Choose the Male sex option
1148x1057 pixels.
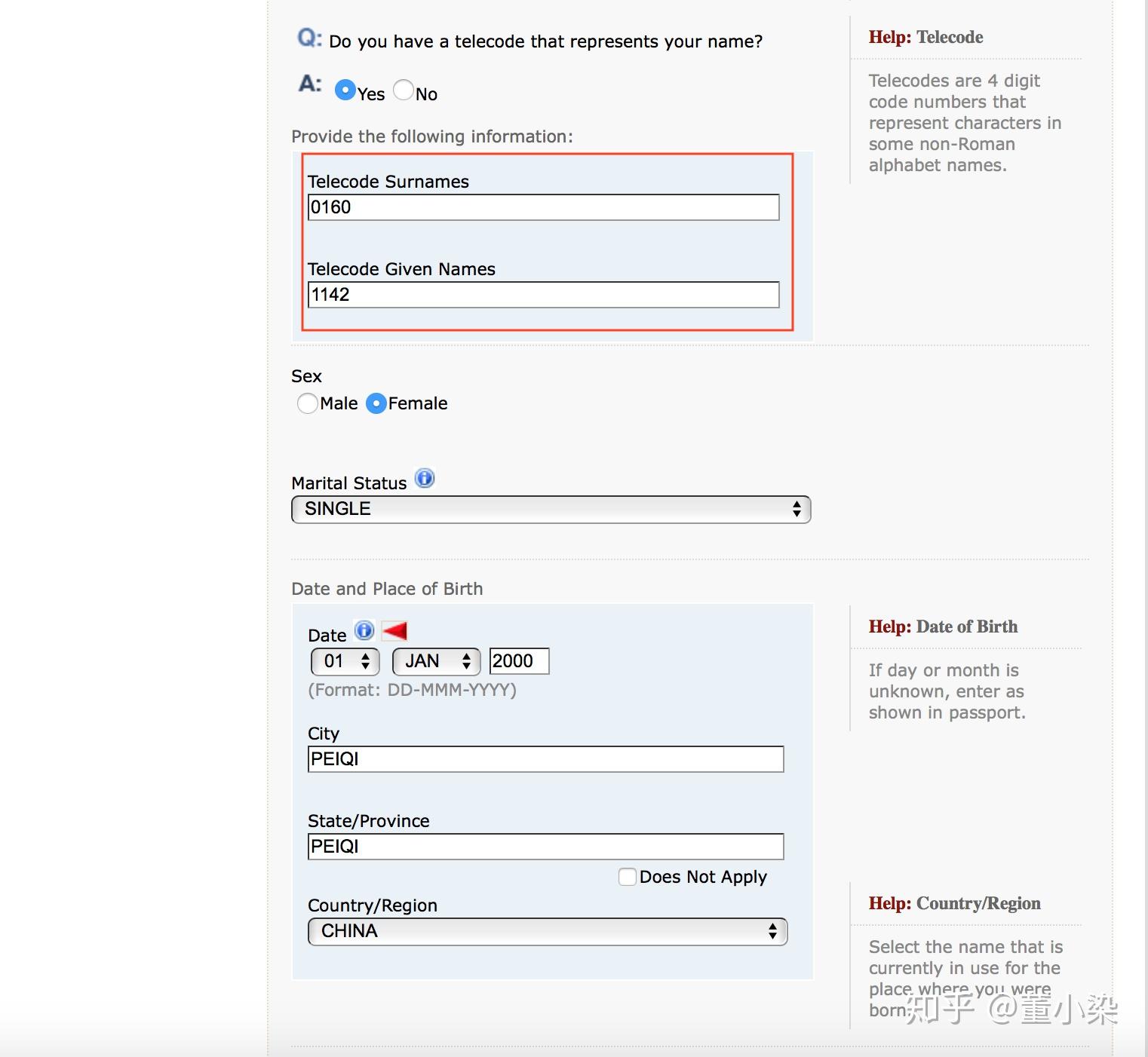tap(307, 403)
